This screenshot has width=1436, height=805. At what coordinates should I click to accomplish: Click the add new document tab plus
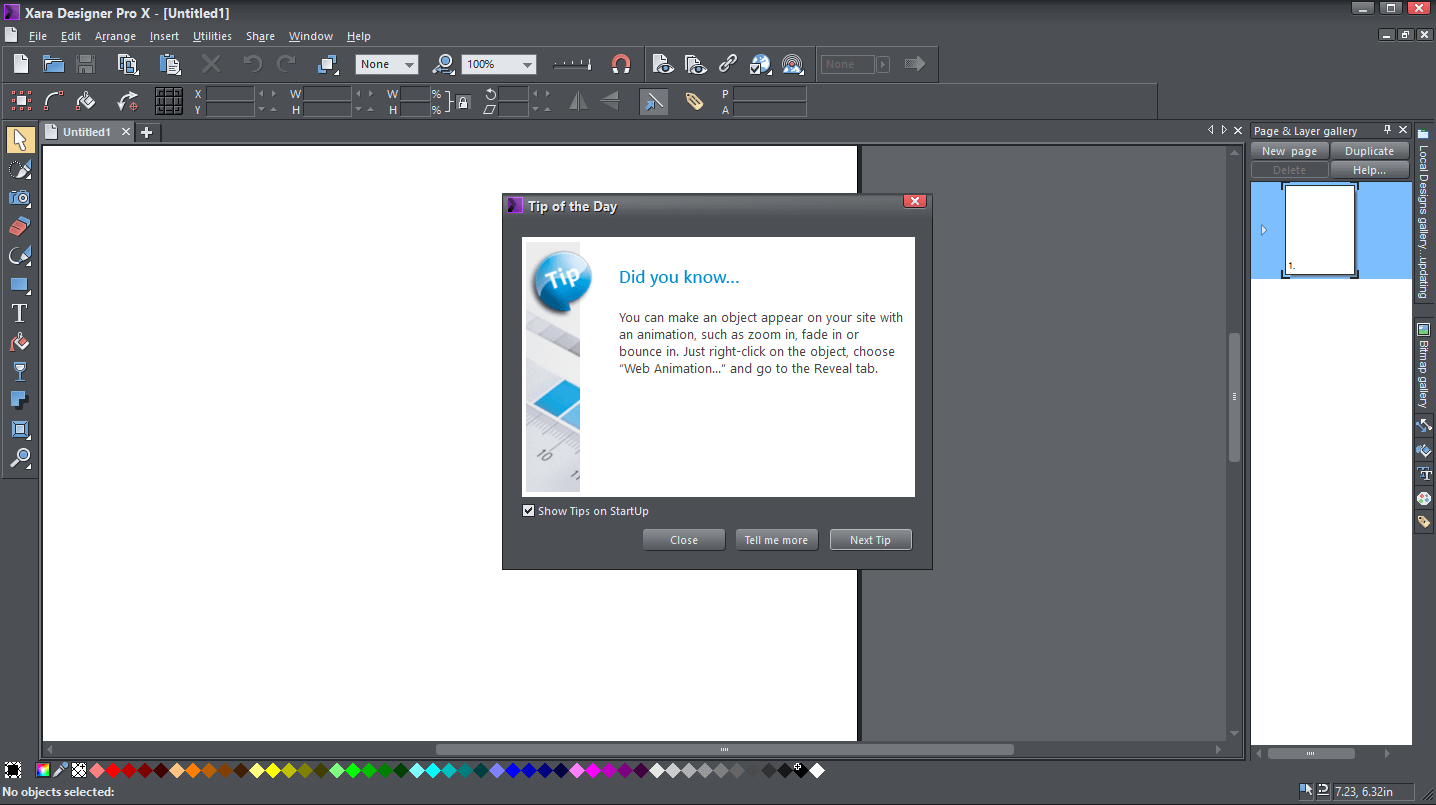(x=146, y=132)
